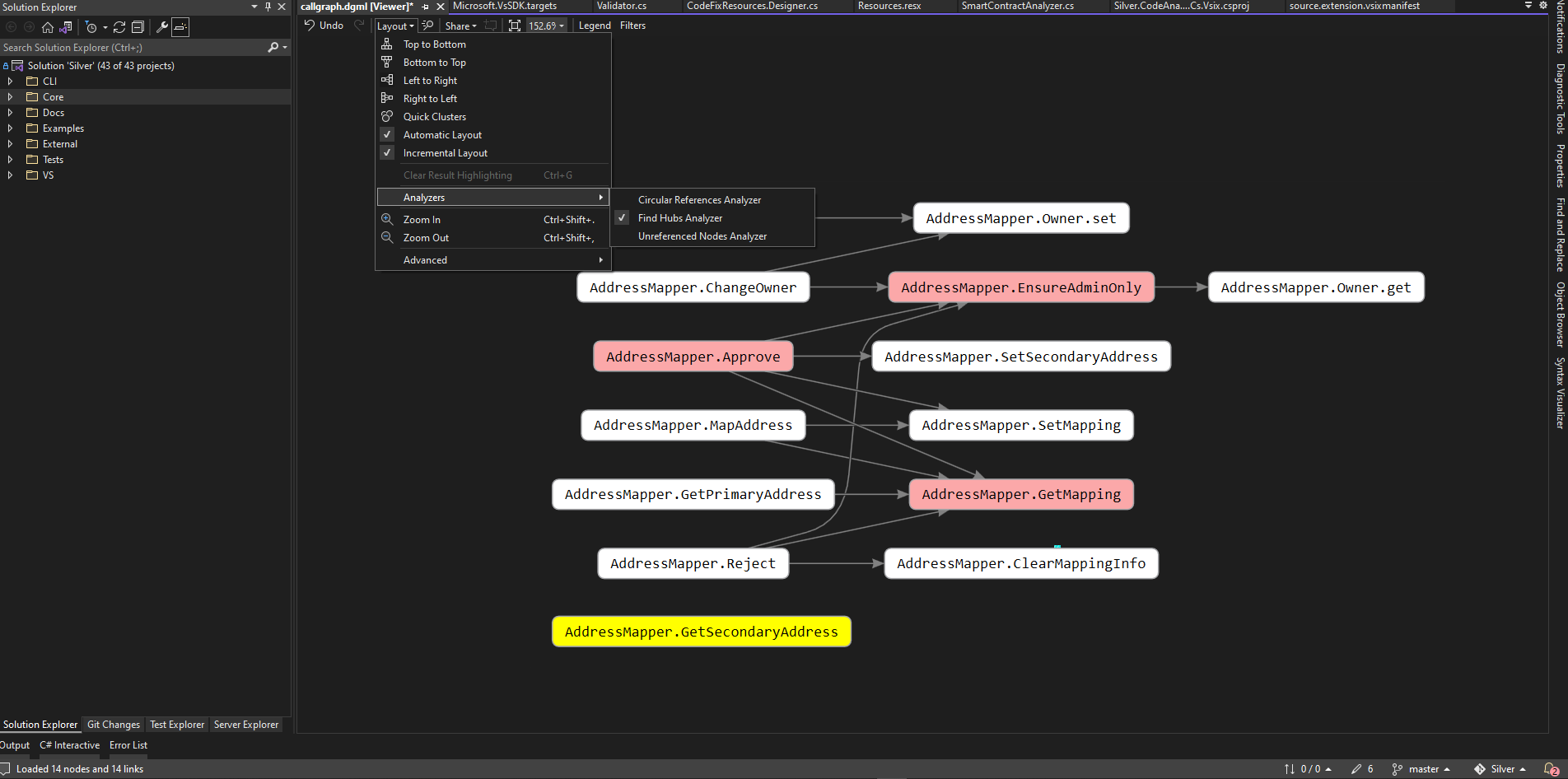Click the Quick Clusters icon
The image size is (1568, 779).
[387, 116]
